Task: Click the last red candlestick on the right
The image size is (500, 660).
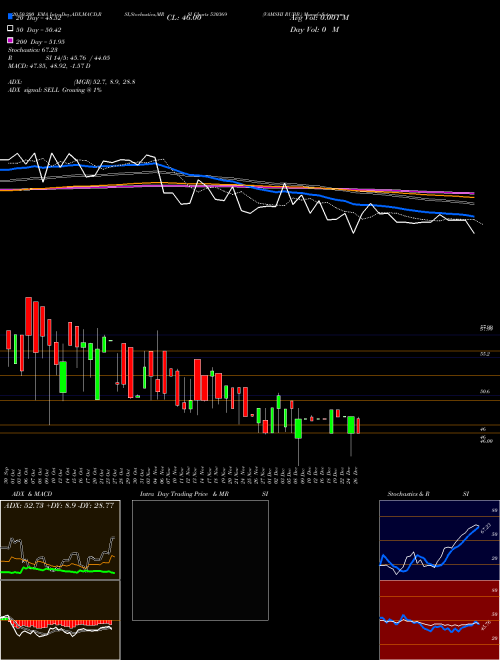Action: (x=358, y=426)
